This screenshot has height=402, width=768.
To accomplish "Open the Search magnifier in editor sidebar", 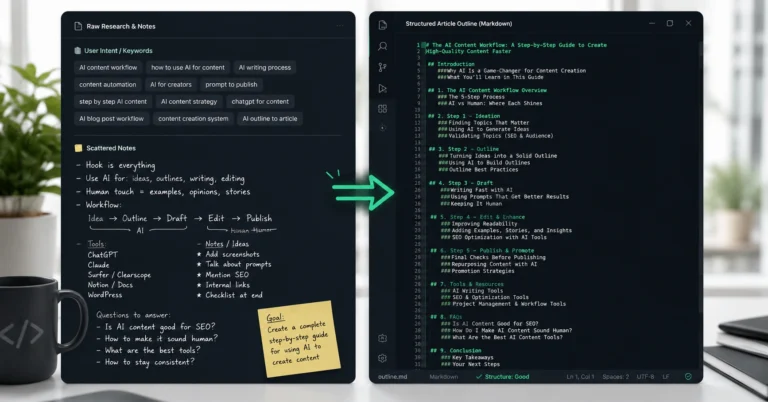I will (x=383, y=47).
